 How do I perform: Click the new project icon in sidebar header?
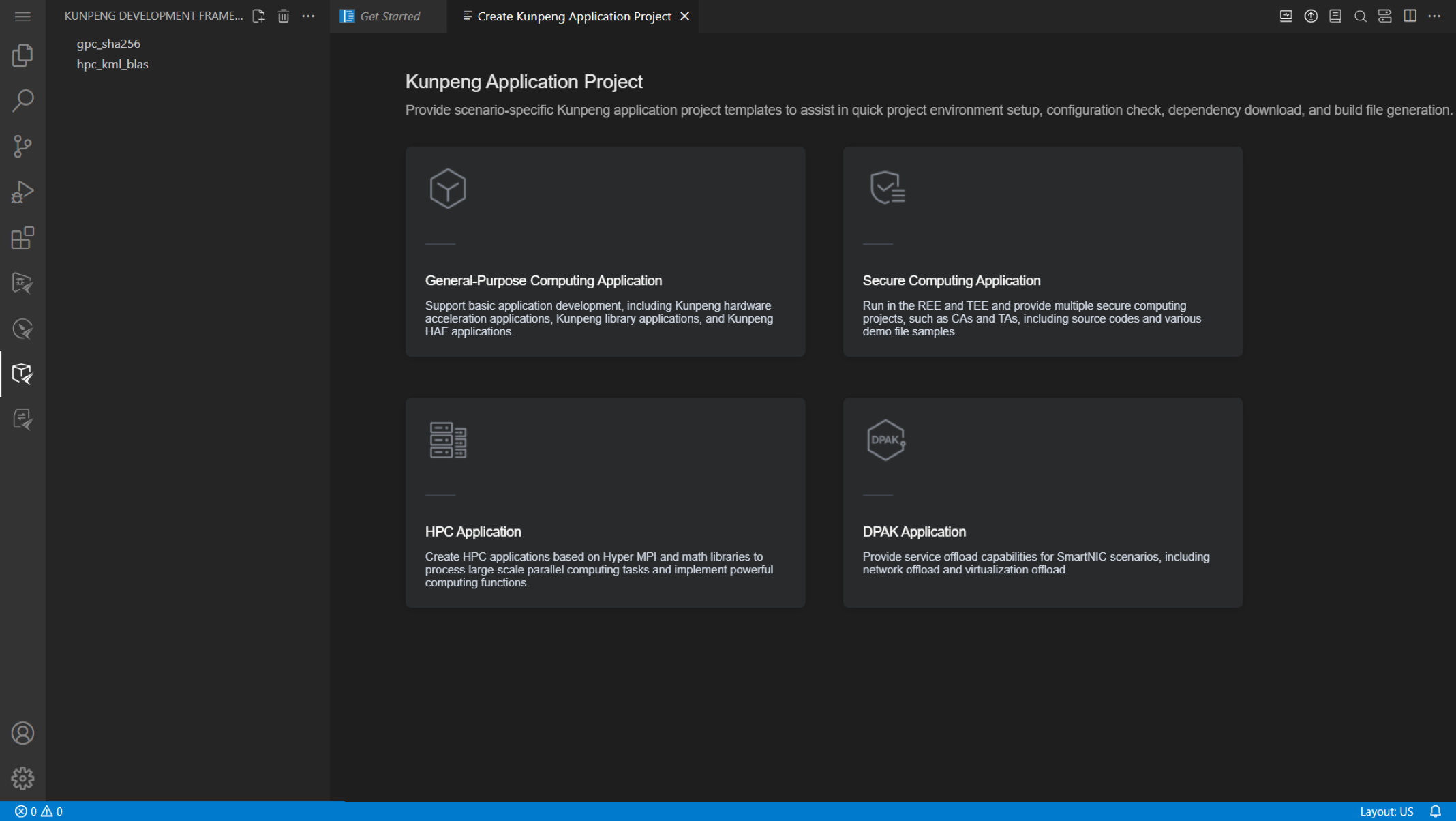pyautogui.click(x=258, y=16)
